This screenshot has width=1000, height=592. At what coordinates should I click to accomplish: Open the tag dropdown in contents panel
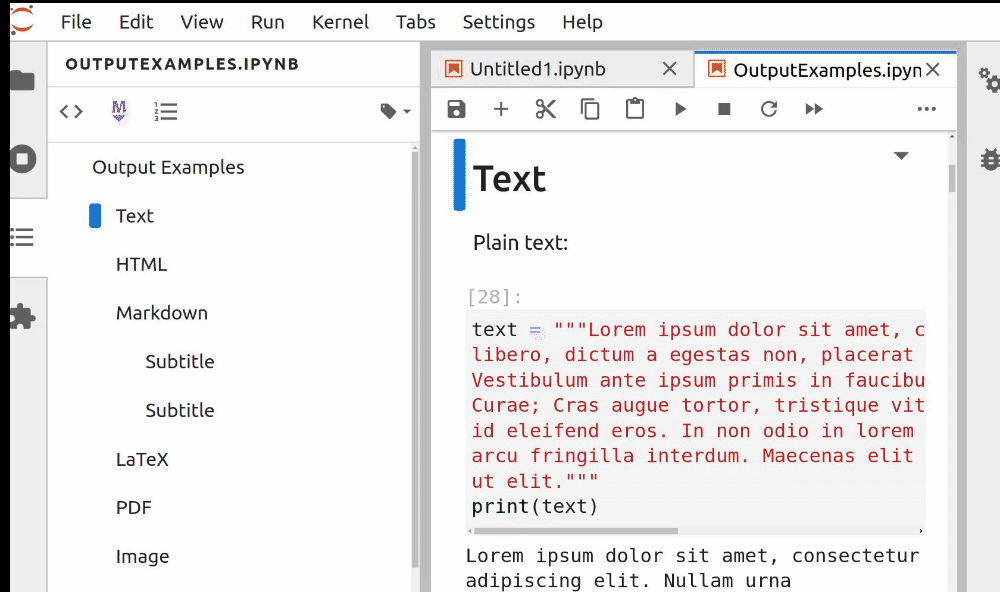[x=395, y=112]
